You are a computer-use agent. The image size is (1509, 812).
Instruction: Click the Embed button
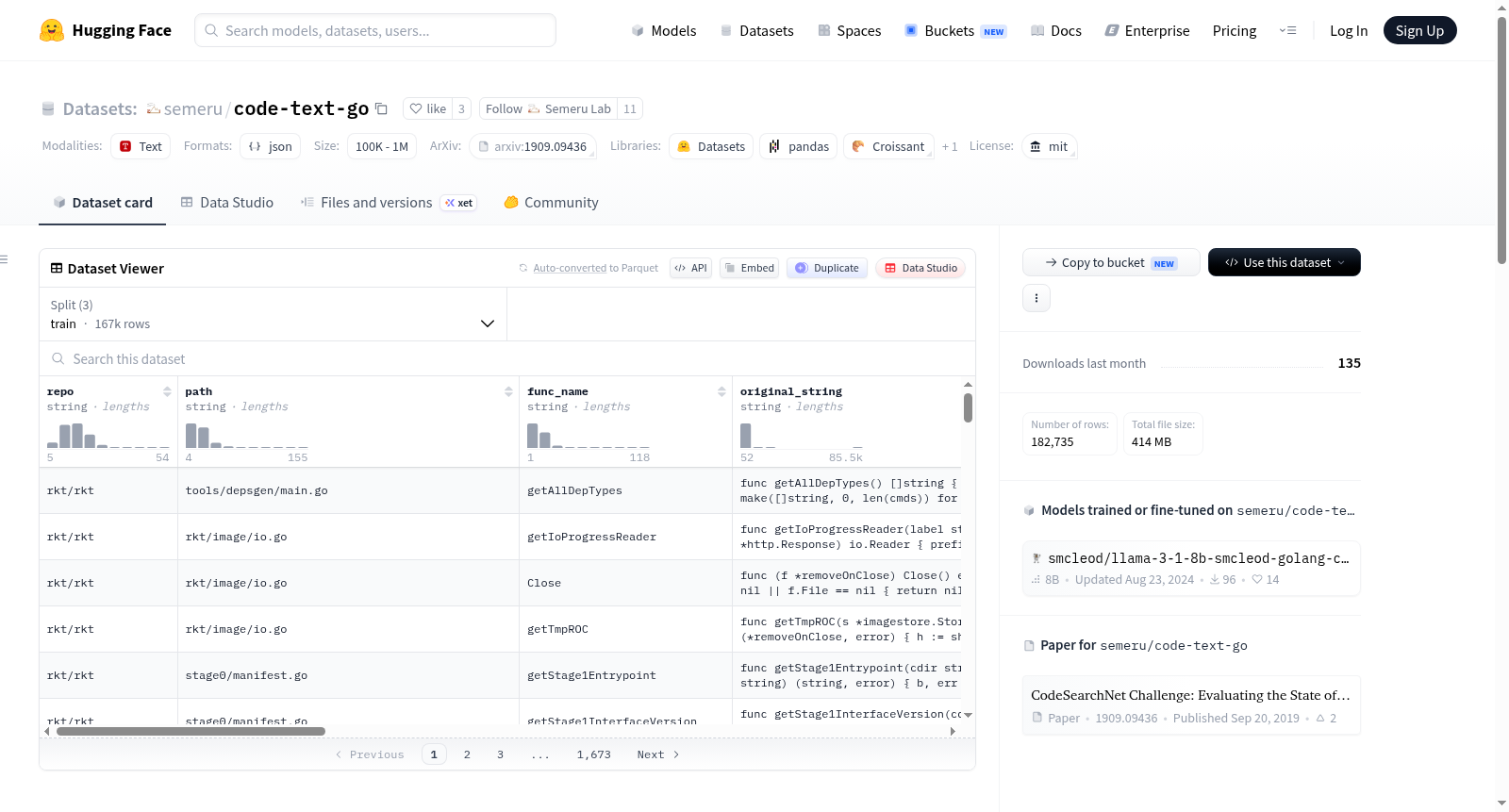point(748,268)
